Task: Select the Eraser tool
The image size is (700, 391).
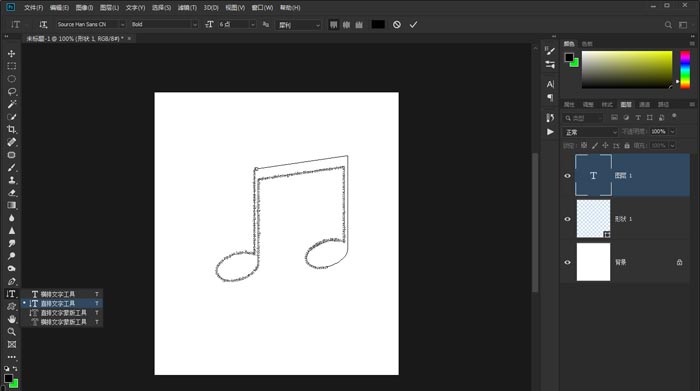Action: click(x=12, y=193)
